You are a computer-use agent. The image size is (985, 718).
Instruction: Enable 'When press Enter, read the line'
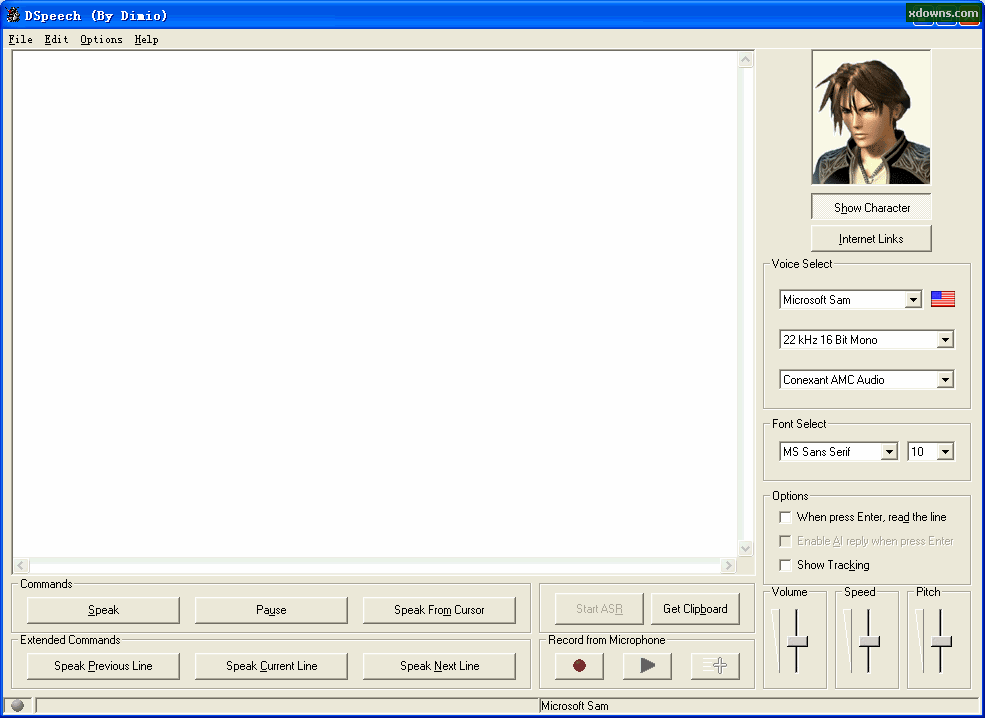pos(785,517)
